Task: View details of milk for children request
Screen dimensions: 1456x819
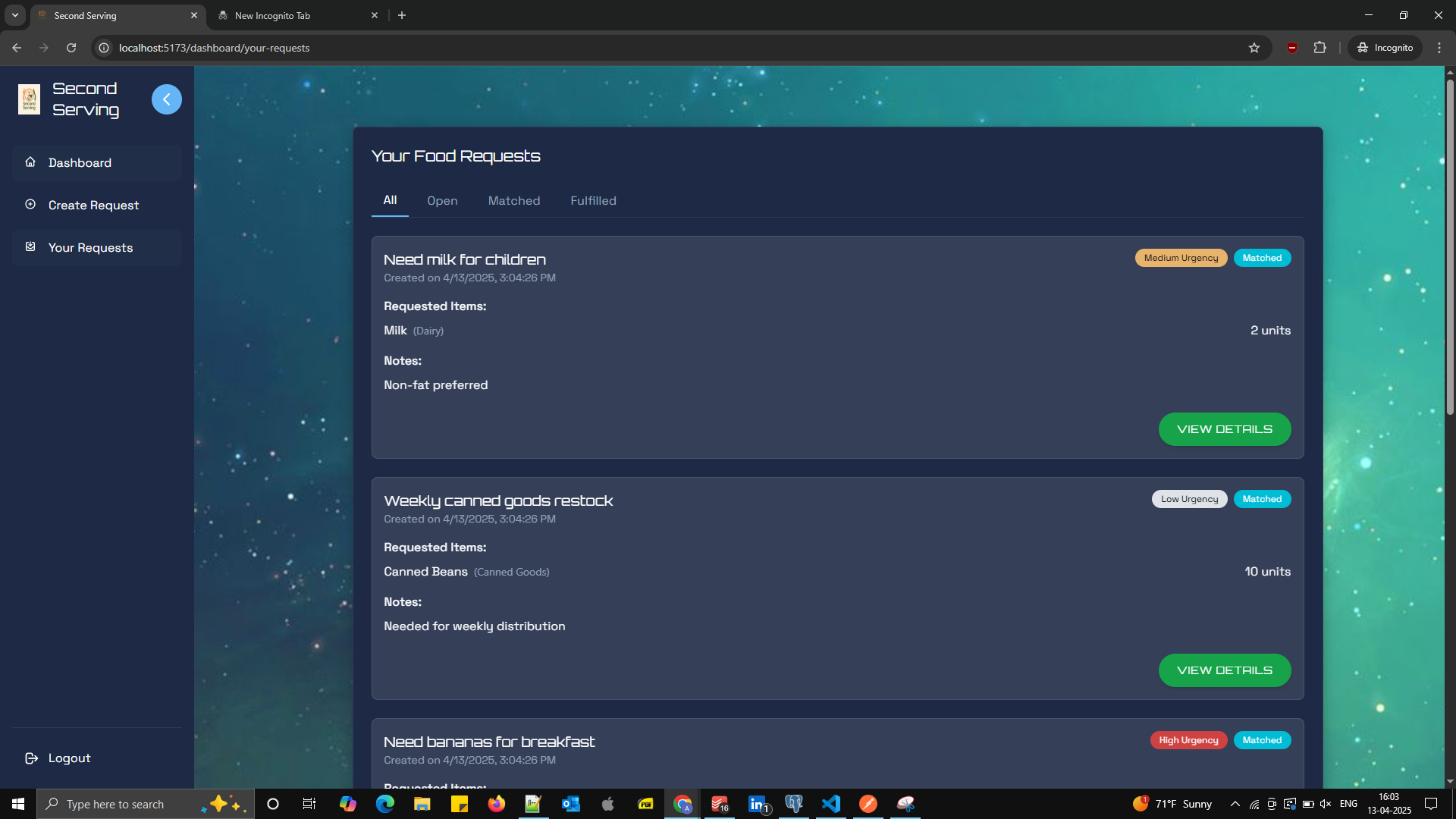Action: coord(1224,429)
